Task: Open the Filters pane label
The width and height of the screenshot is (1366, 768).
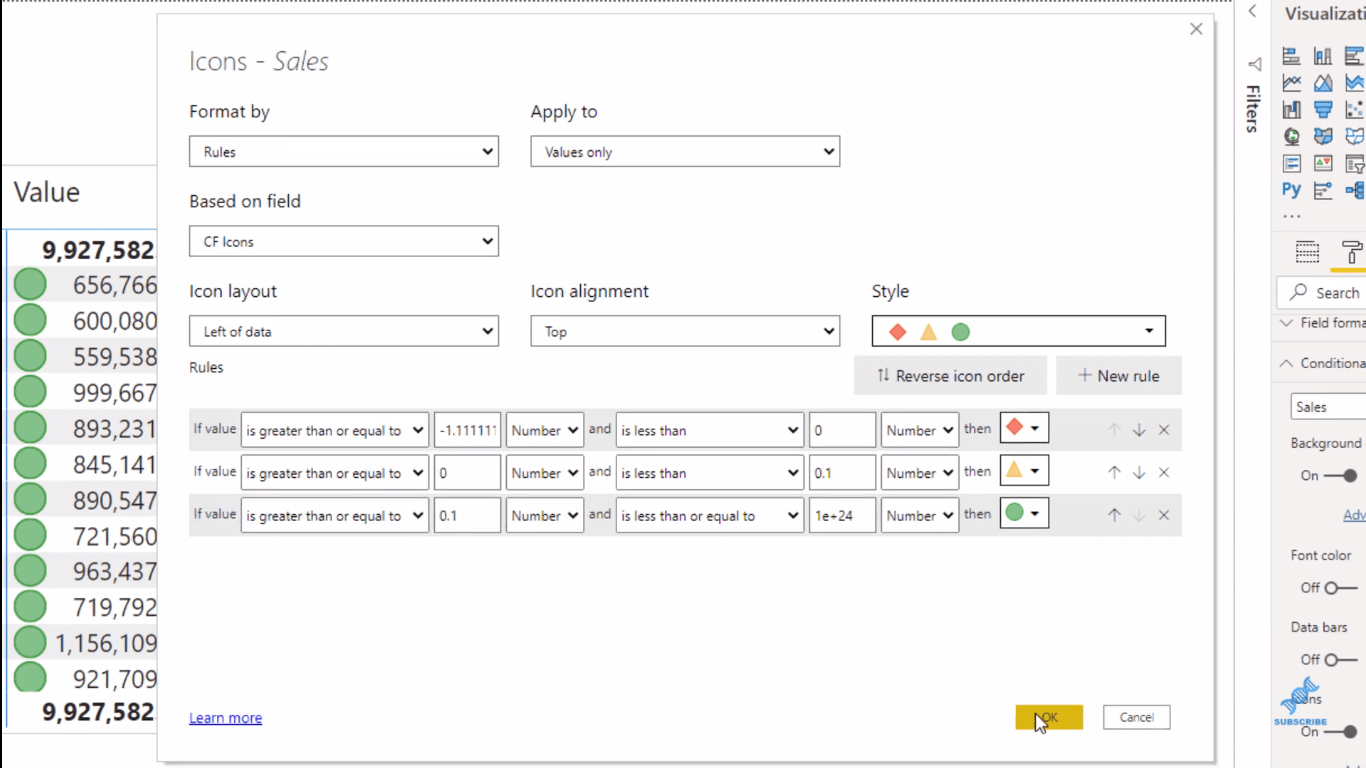Action: [1252, 108]
